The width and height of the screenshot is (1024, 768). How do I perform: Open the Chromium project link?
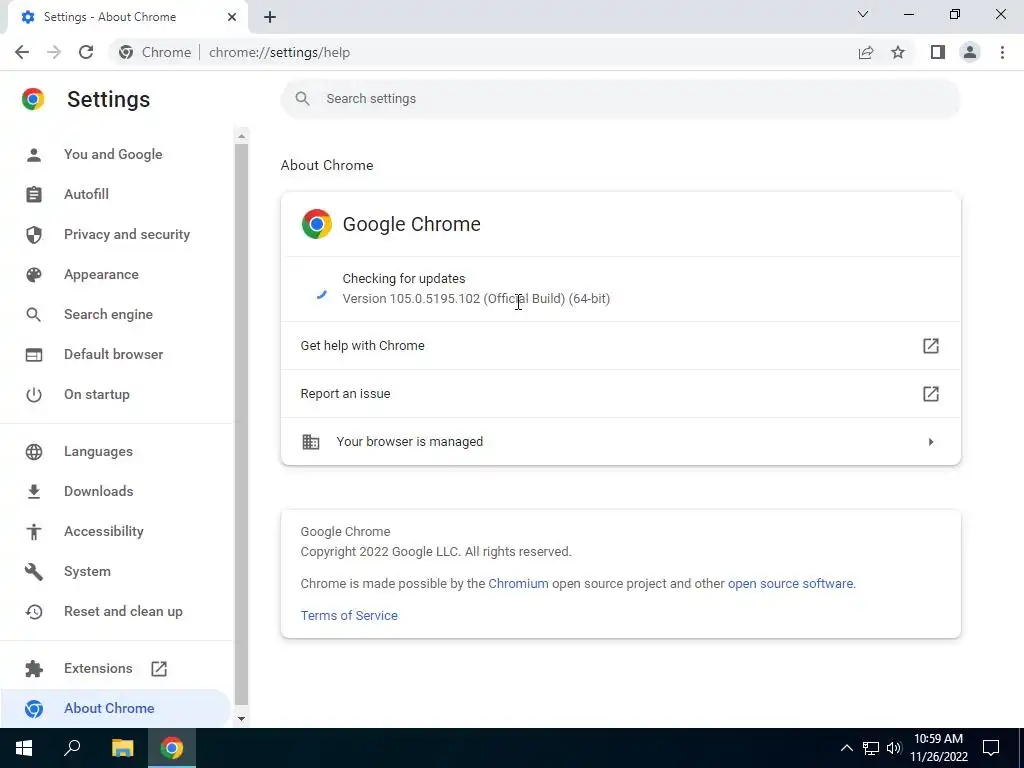[519, 583]
